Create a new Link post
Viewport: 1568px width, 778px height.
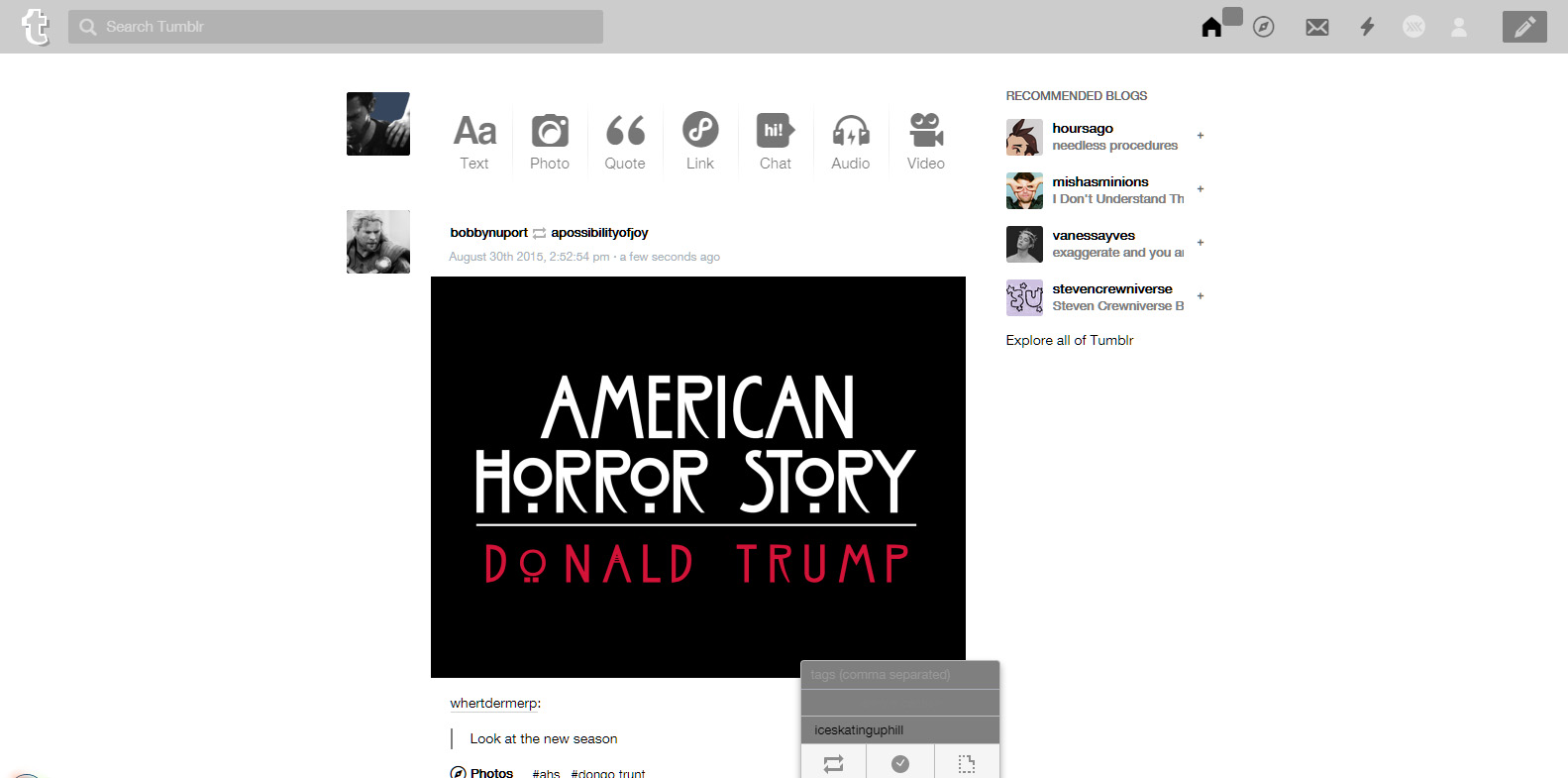[700, 142]
